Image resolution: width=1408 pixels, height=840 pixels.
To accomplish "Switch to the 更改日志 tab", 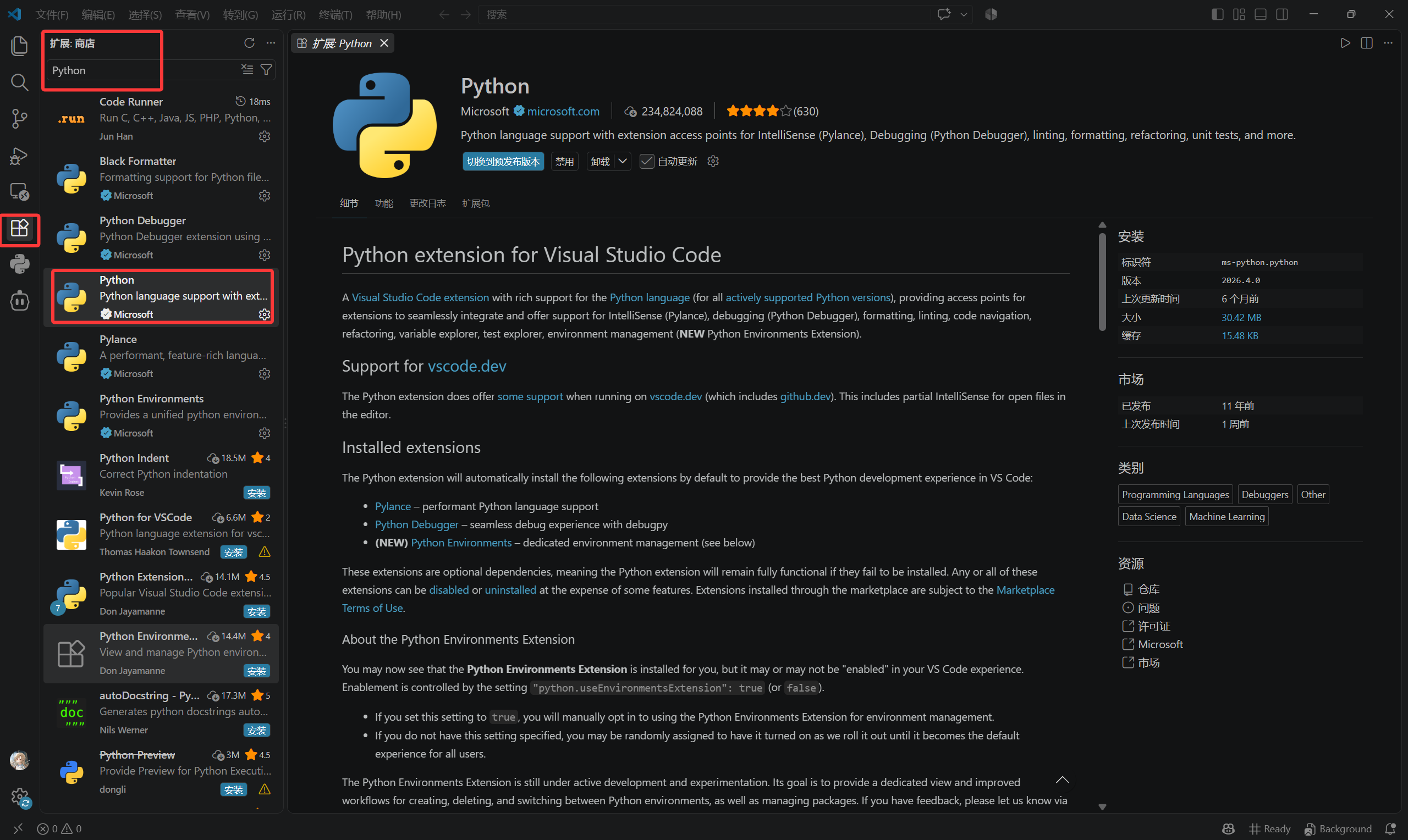I will [427, 203].
